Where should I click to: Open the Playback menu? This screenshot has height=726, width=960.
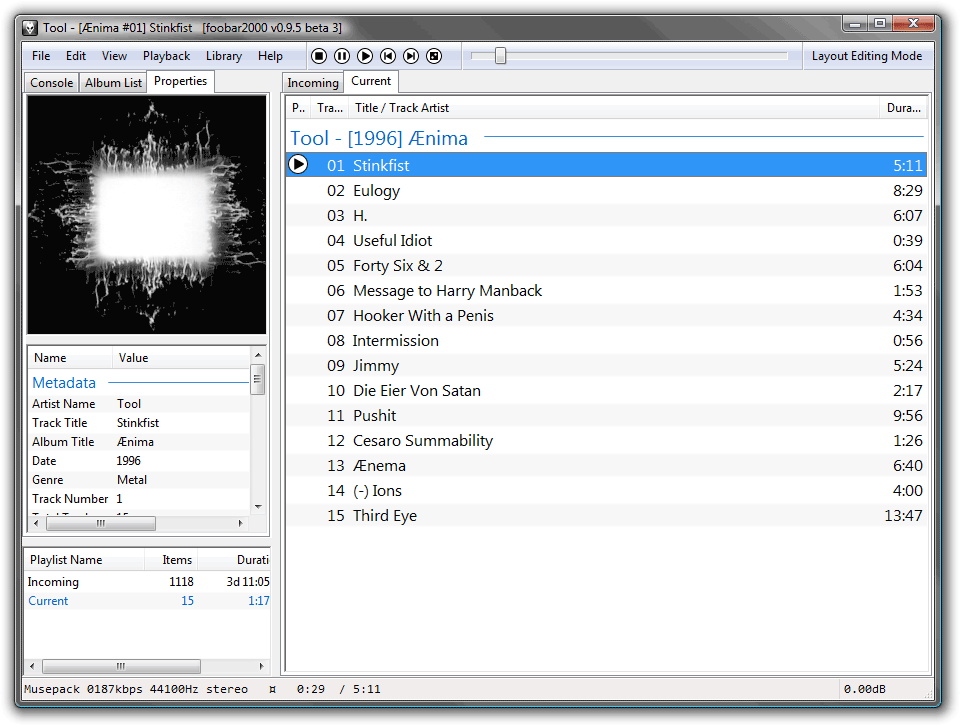click(x=165, y=56)
